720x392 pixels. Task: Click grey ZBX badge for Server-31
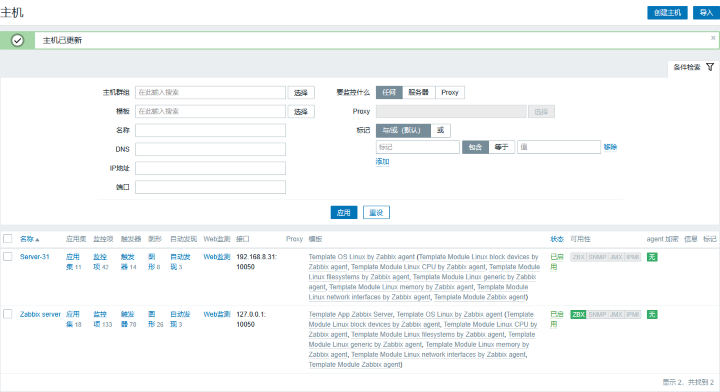(578, 257)
